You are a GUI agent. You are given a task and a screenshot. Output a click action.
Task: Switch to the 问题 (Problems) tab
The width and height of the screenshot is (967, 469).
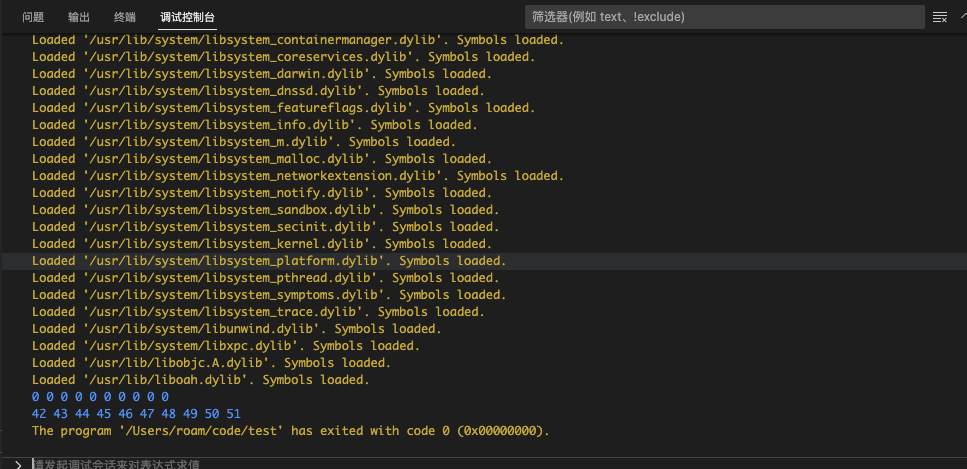(33, 17)
